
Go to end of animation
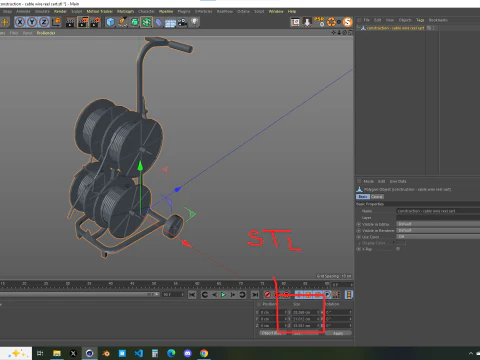coord(255,295)
